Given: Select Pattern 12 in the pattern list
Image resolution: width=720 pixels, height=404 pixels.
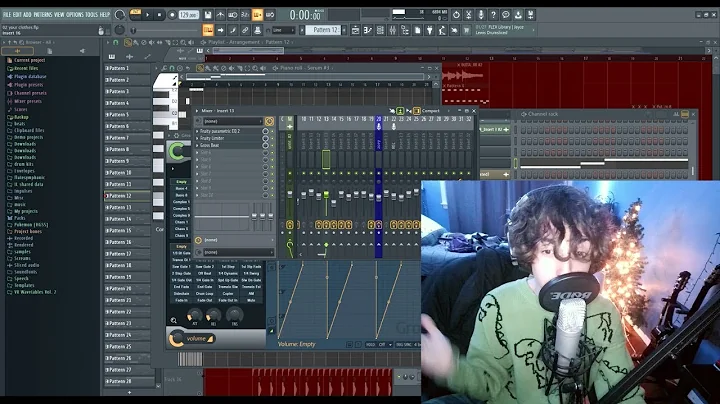Looking at the screenshot, I should point(128,196).
